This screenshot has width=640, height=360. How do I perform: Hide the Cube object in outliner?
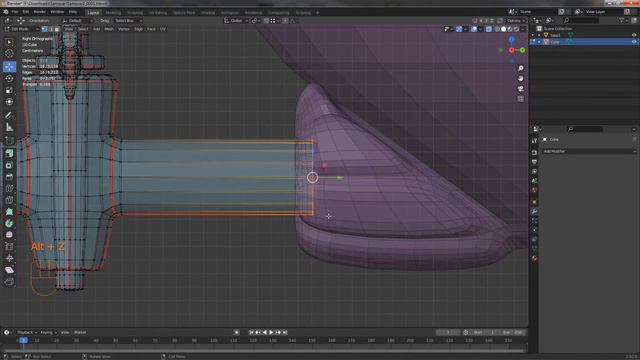(x=634, y=42)
